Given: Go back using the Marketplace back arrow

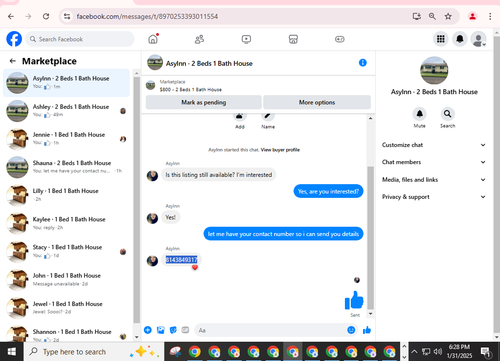Looking at the screenshot, I should [x=13, y=61].
